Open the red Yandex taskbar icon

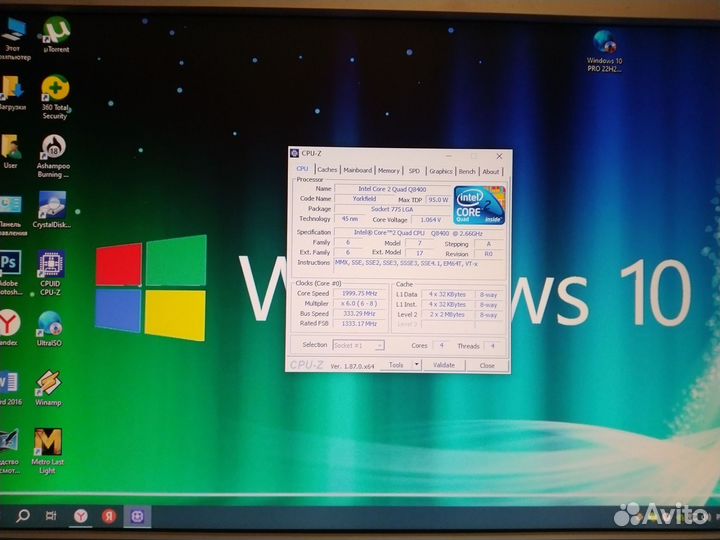[x=109, y=516]
